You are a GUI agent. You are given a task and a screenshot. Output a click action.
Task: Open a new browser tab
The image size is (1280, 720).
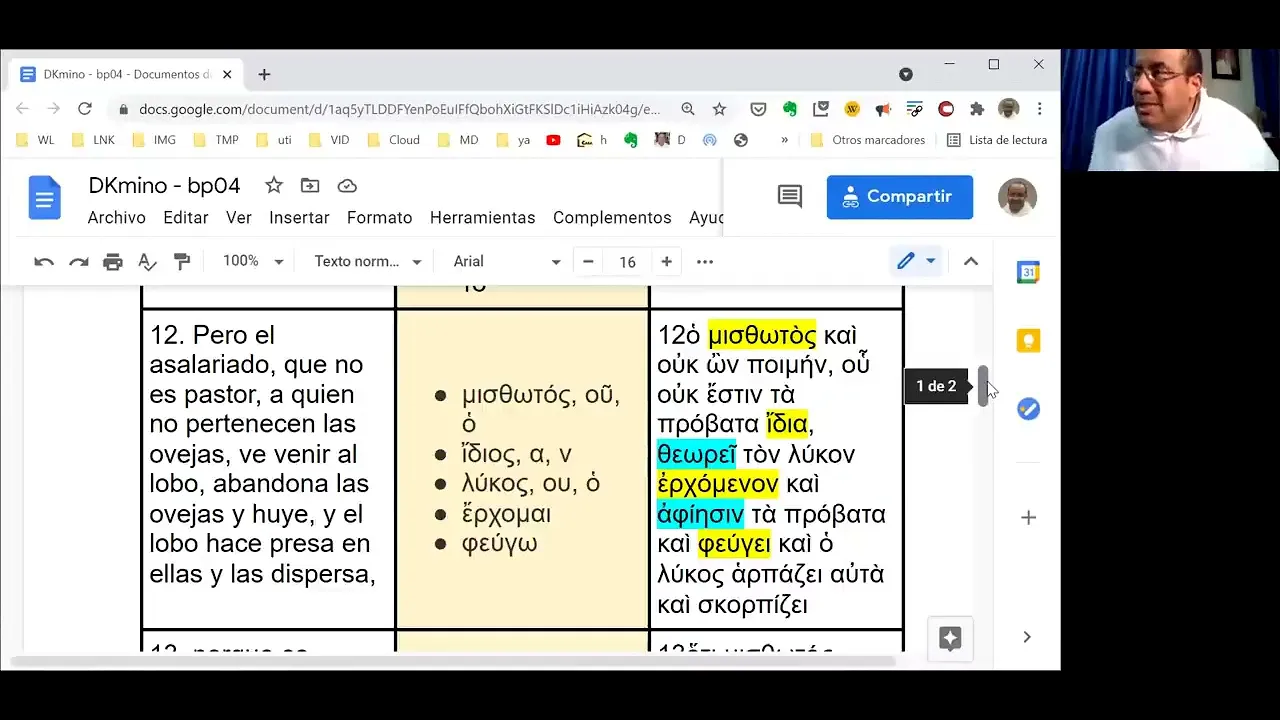coord(264,74)
